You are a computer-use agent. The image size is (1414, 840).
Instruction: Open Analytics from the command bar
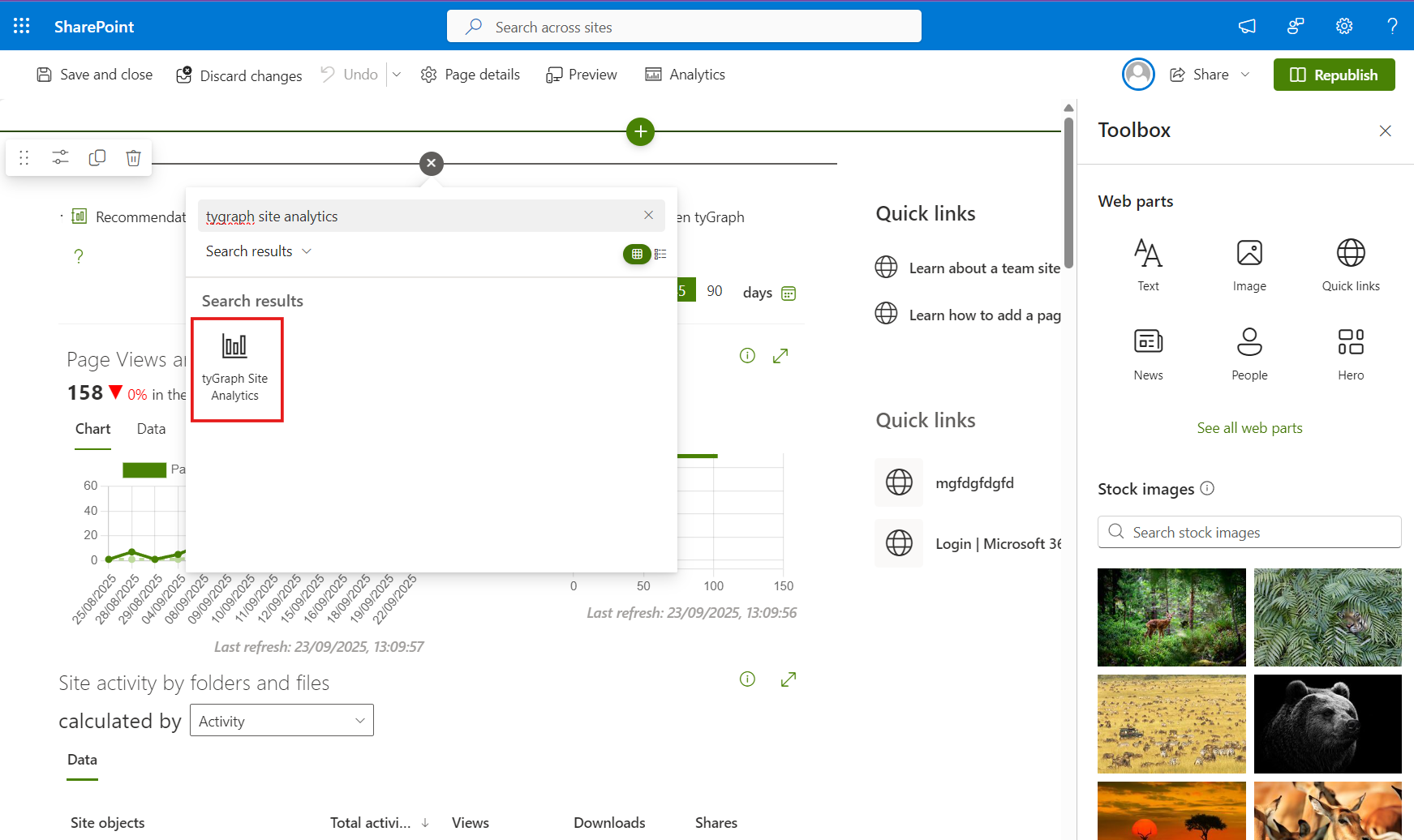click(x=685, y=75)
